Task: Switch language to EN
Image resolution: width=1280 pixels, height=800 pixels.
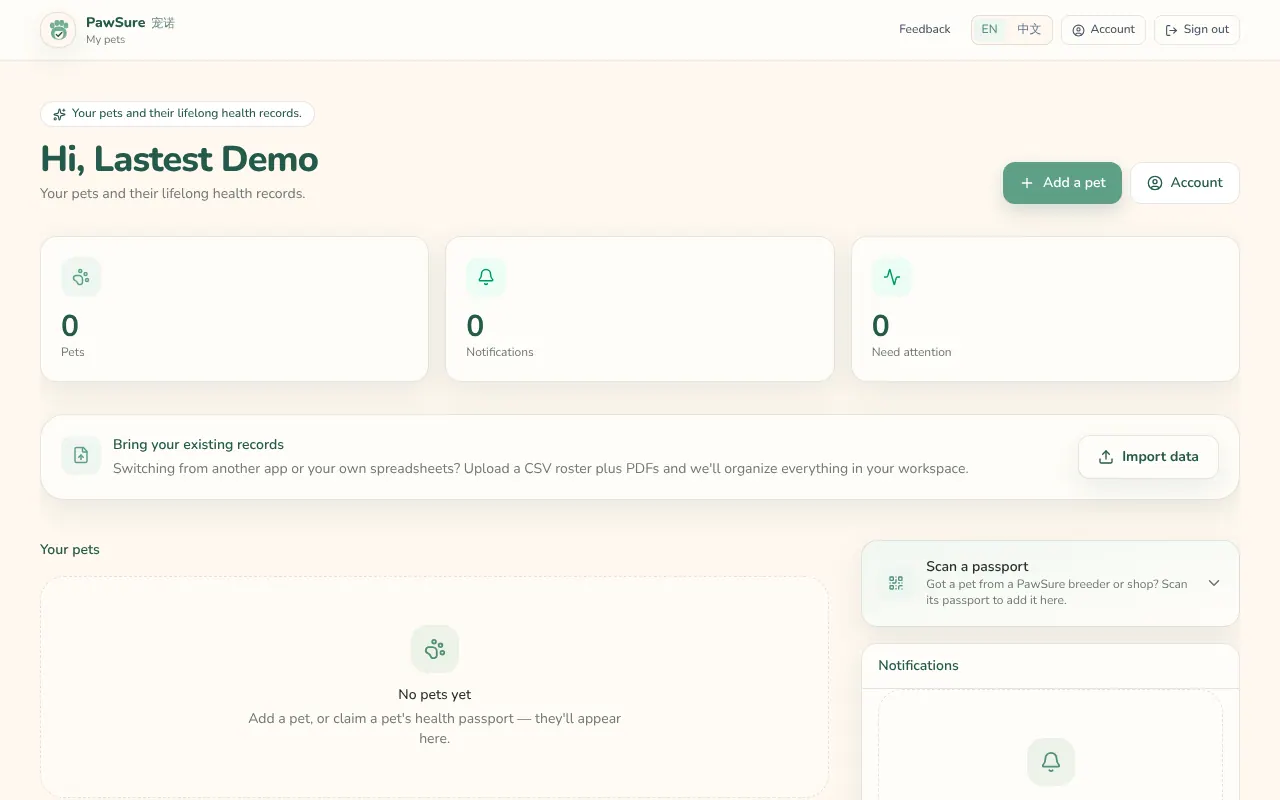Action: (x=989, y=30)
